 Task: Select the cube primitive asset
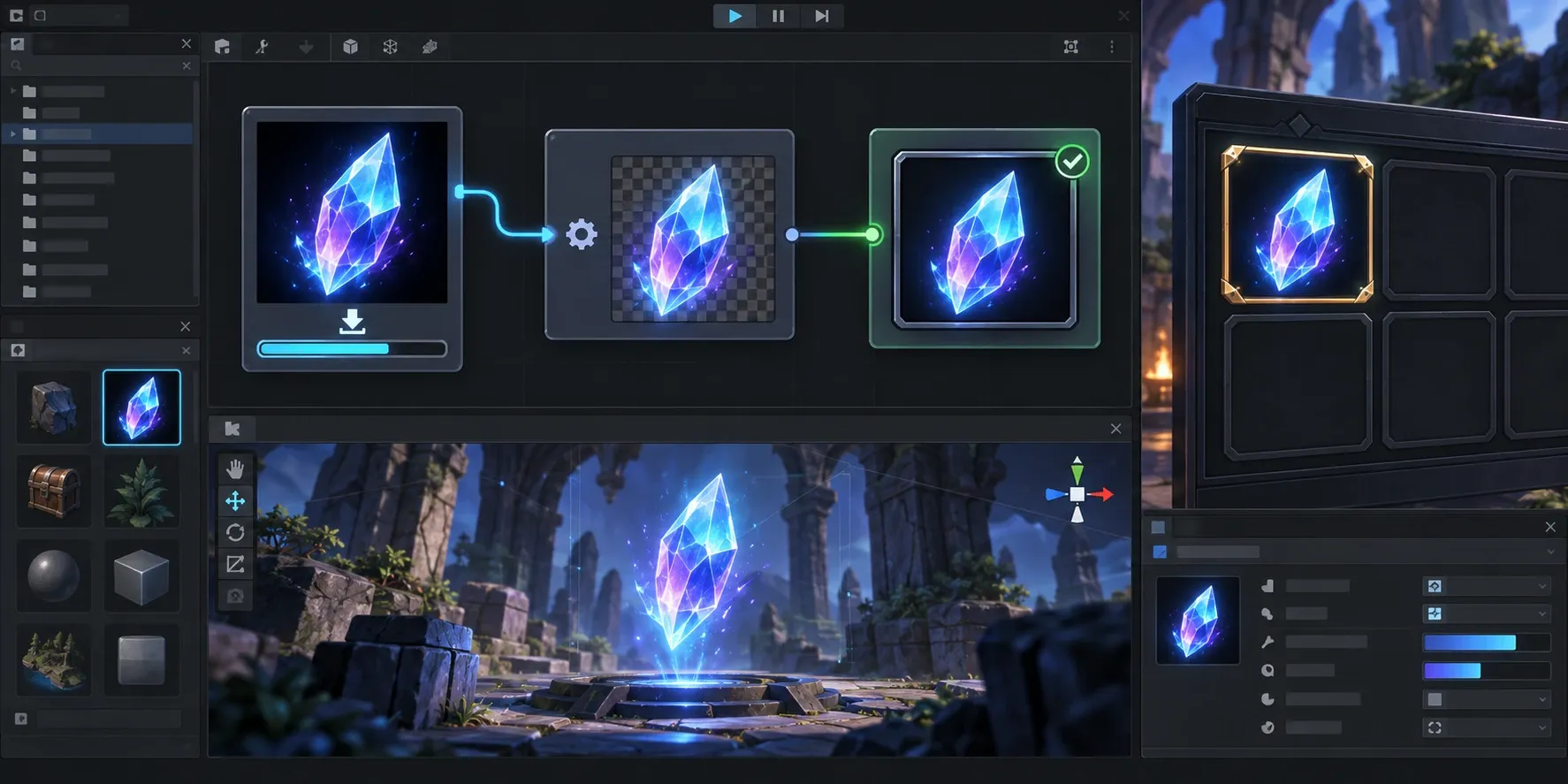click(x=141, y=576)
